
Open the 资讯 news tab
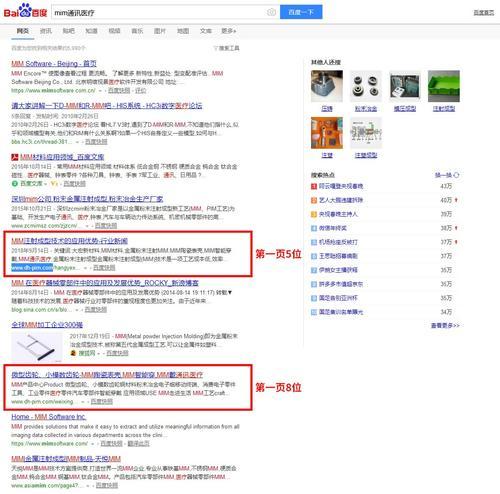click(x=46, y=31)
